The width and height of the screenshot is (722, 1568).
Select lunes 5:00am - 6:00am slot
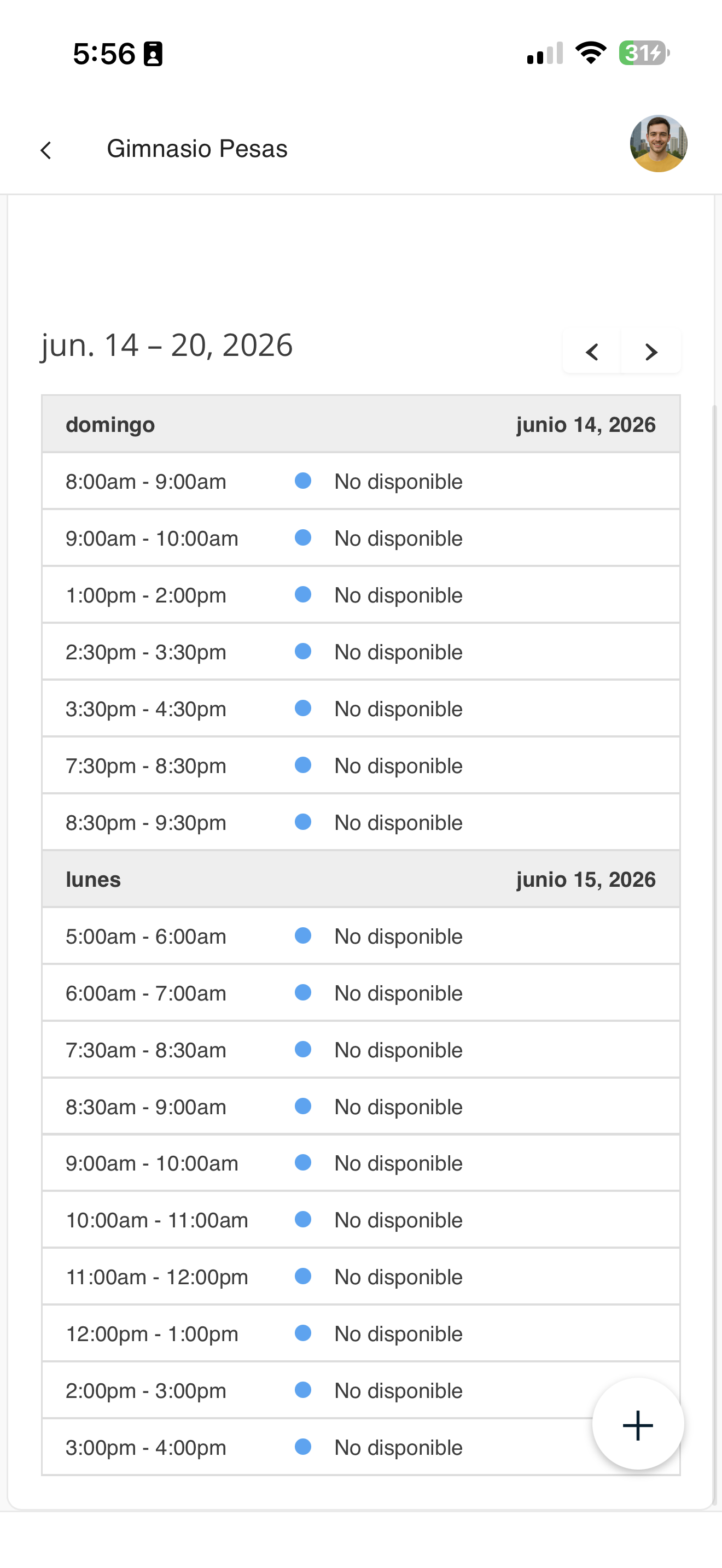(x=361, y=936)
